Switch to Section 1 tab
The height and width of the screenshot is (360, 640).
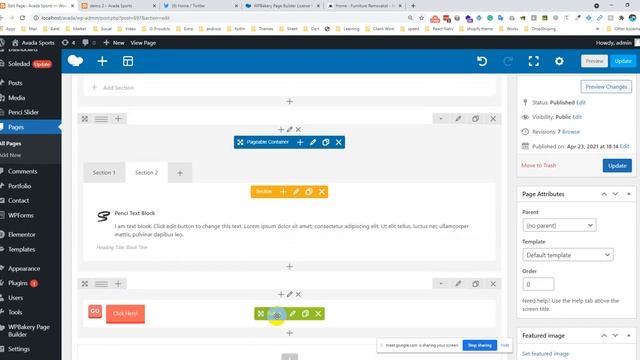(104, 173)
